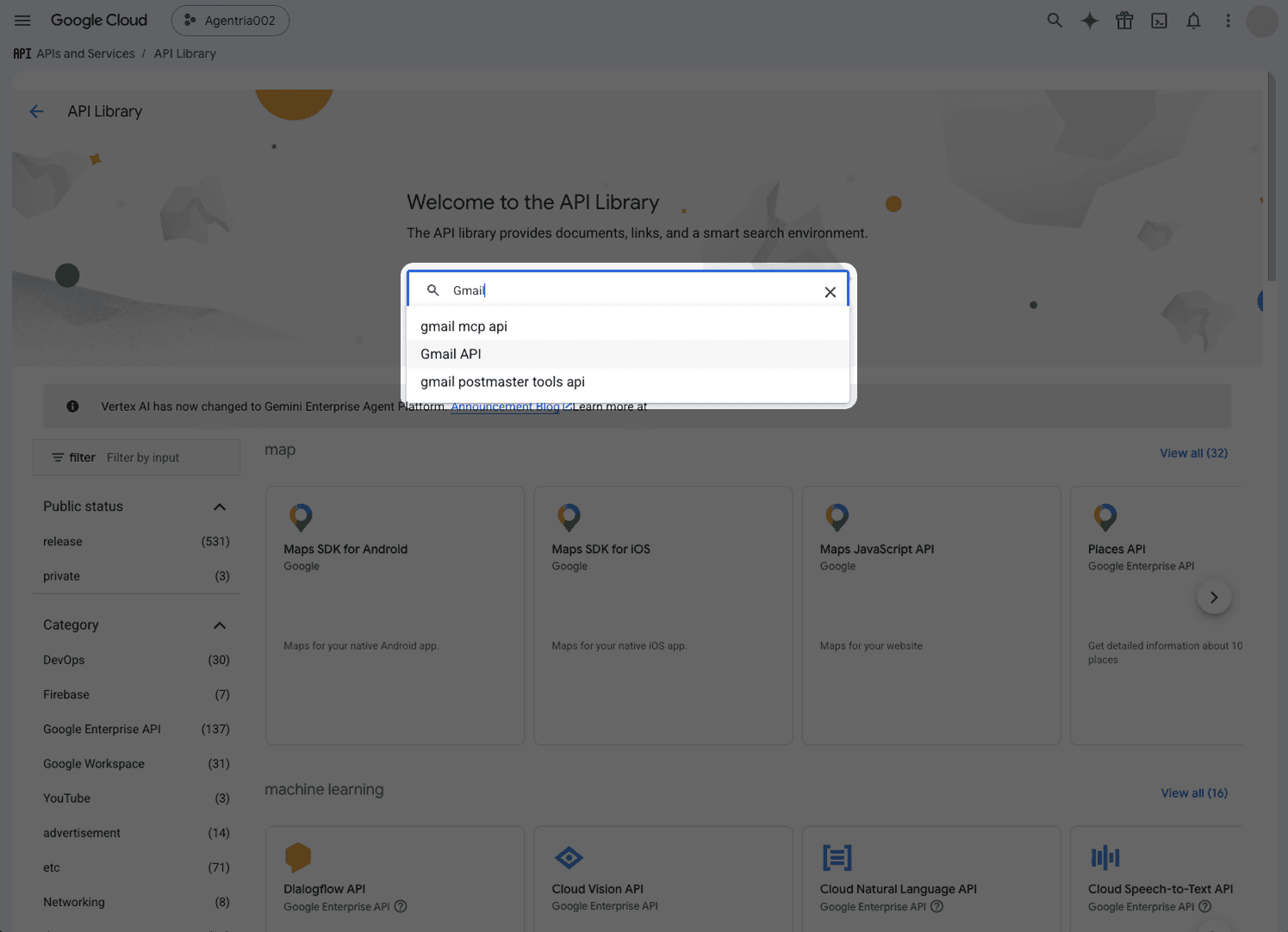View all 32 map APIs
1288x932 pixels.
click(x=1194, y=453)
